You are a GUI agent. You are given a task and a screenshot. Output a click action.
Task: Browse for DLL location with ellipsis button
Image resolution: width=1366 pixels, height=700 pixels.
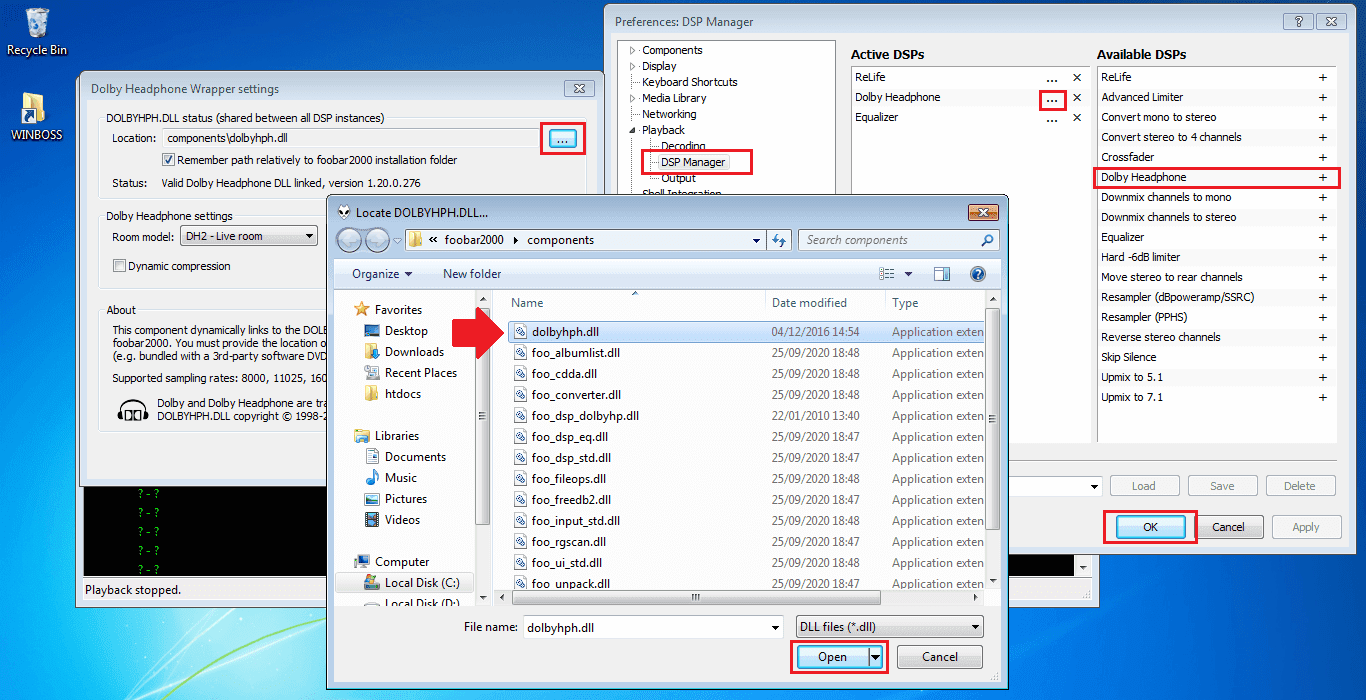[563, 139]
